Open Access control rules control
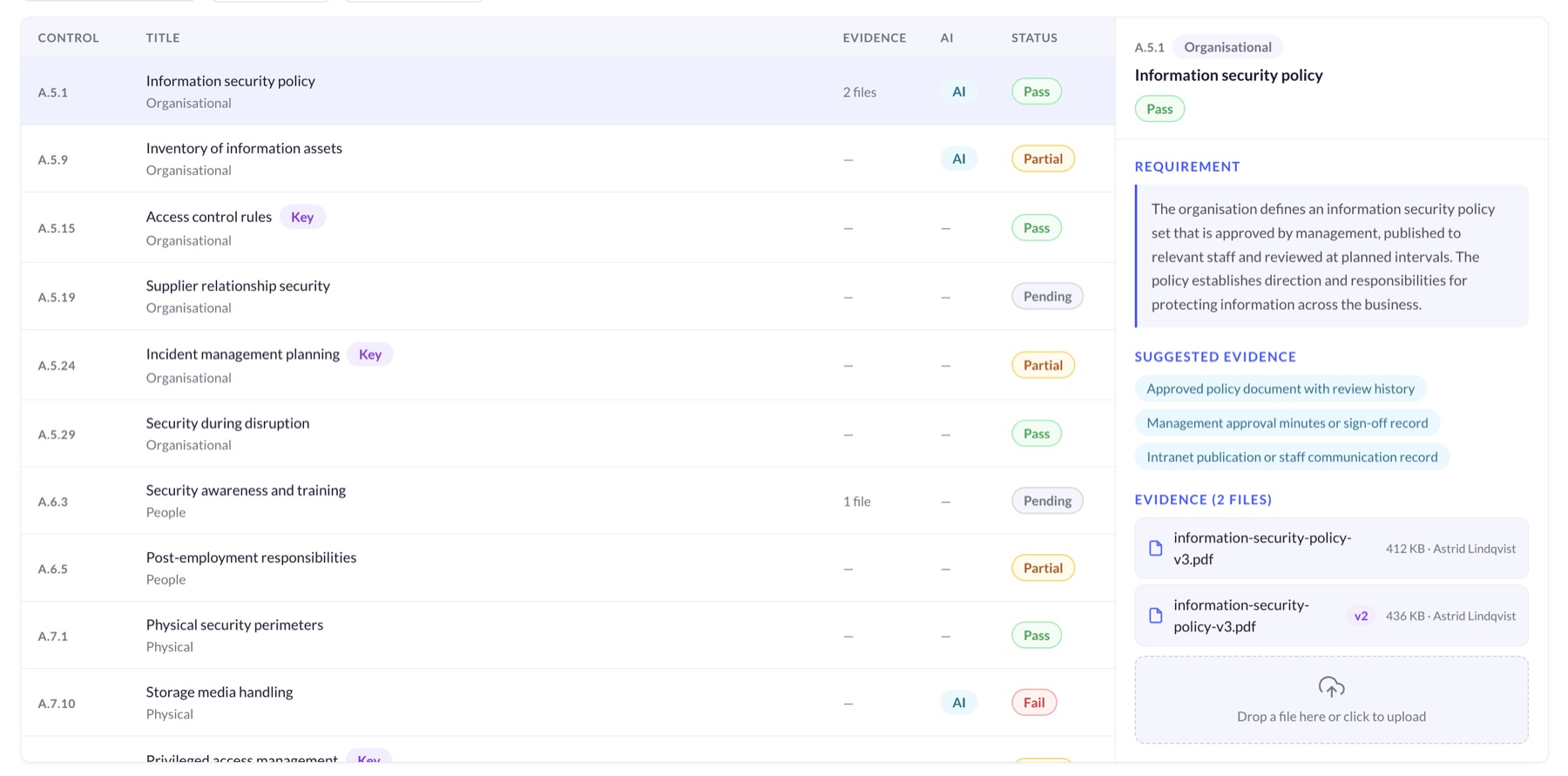Image resolution: width=1568 pixels, height=776 pixels. click(567, 227)
